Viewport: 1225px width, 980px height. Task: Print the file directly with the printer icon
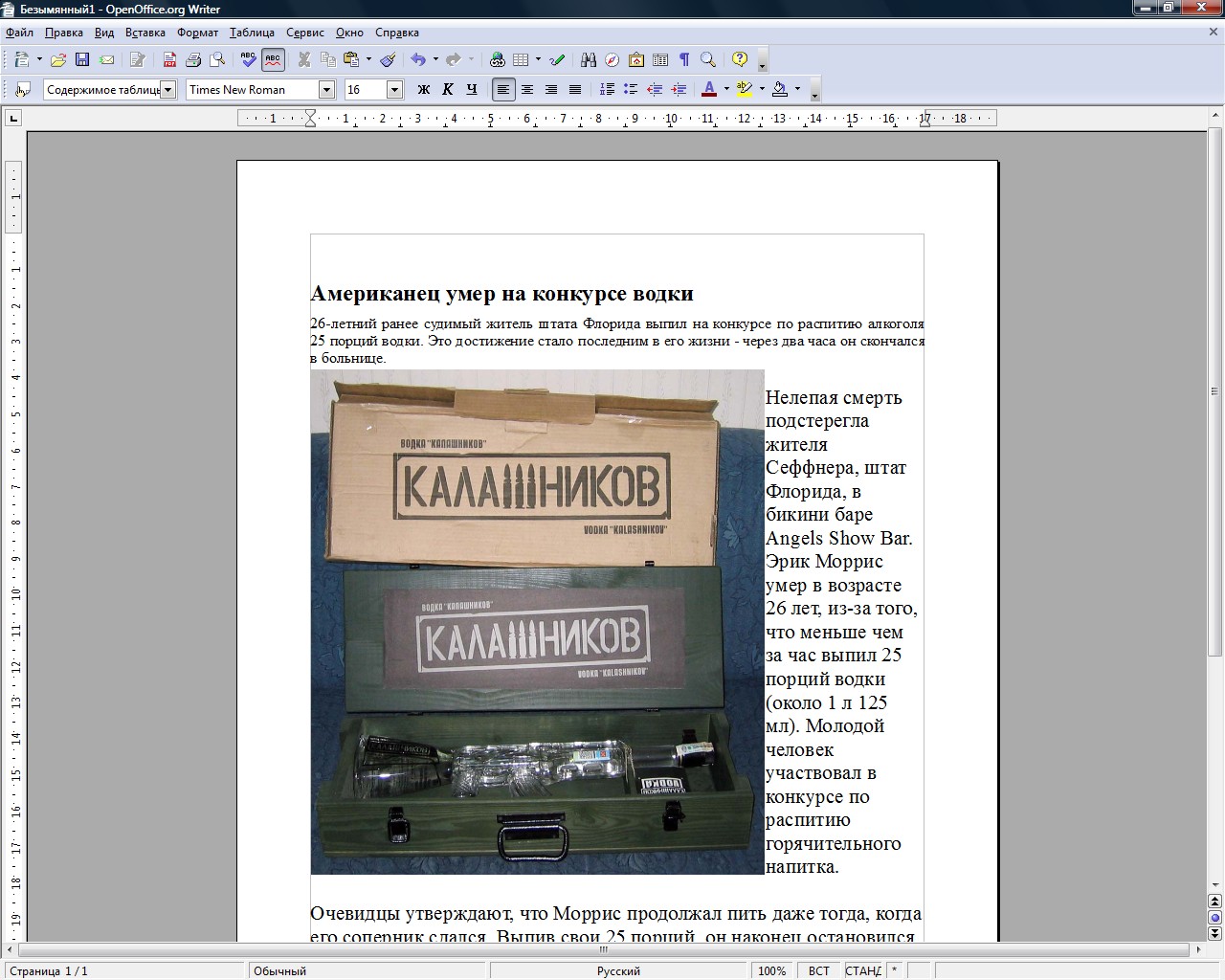click(x=193, y=59)
